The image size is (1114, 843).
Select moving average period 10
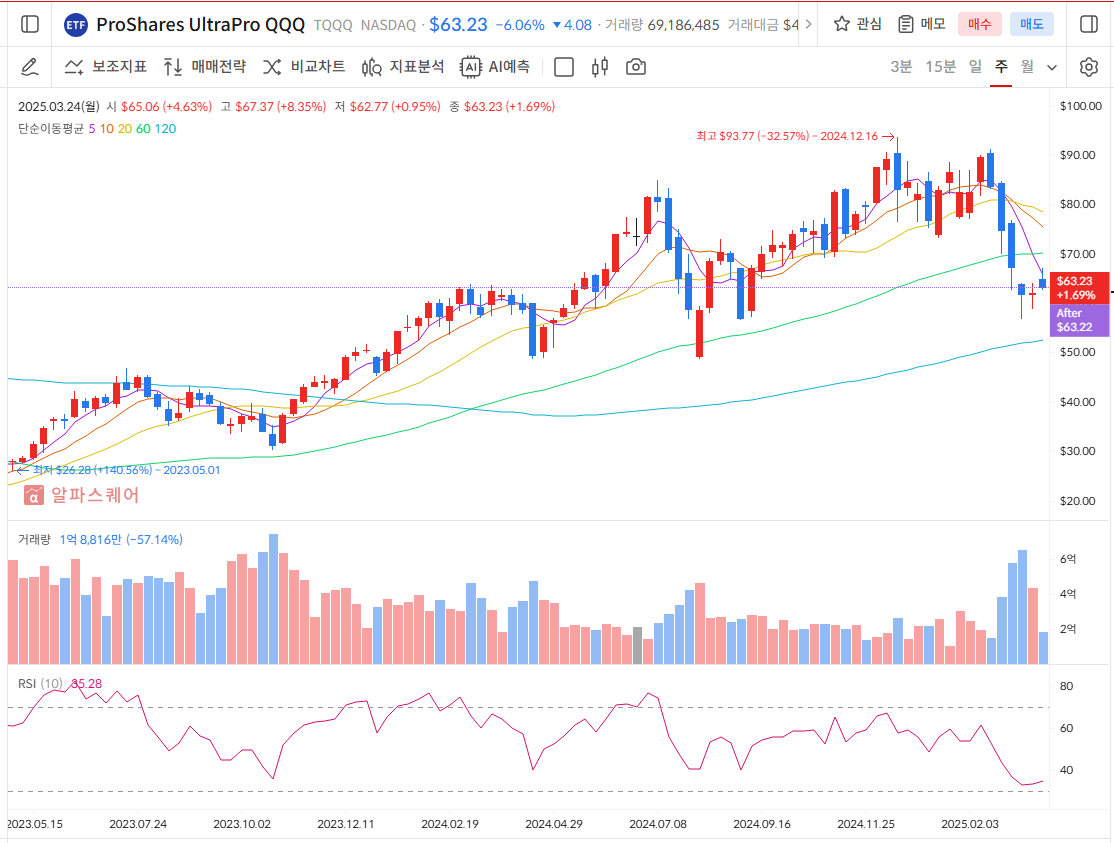[107, 129]
